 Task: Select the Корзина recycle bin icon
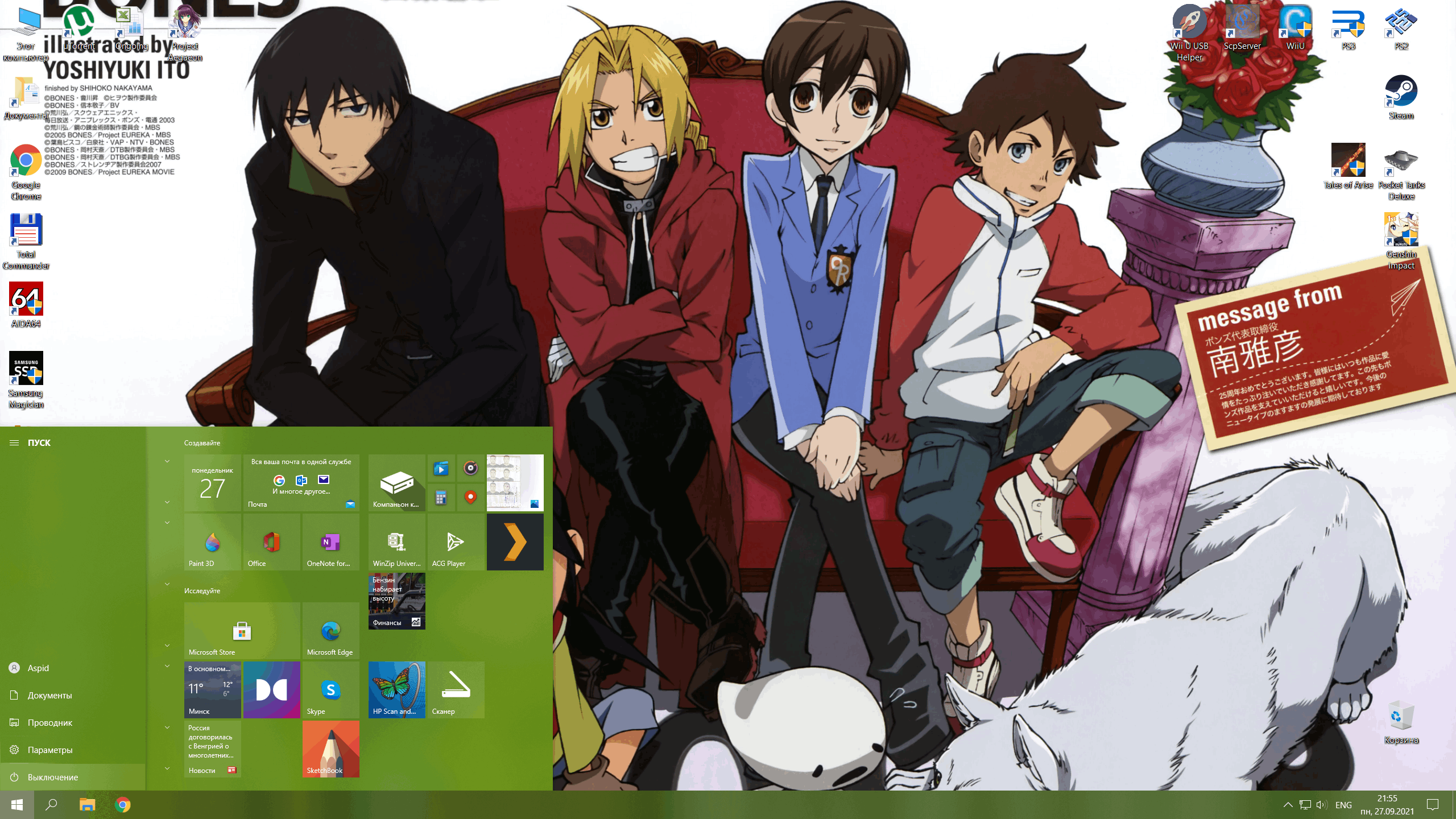tap(1401, 722)
